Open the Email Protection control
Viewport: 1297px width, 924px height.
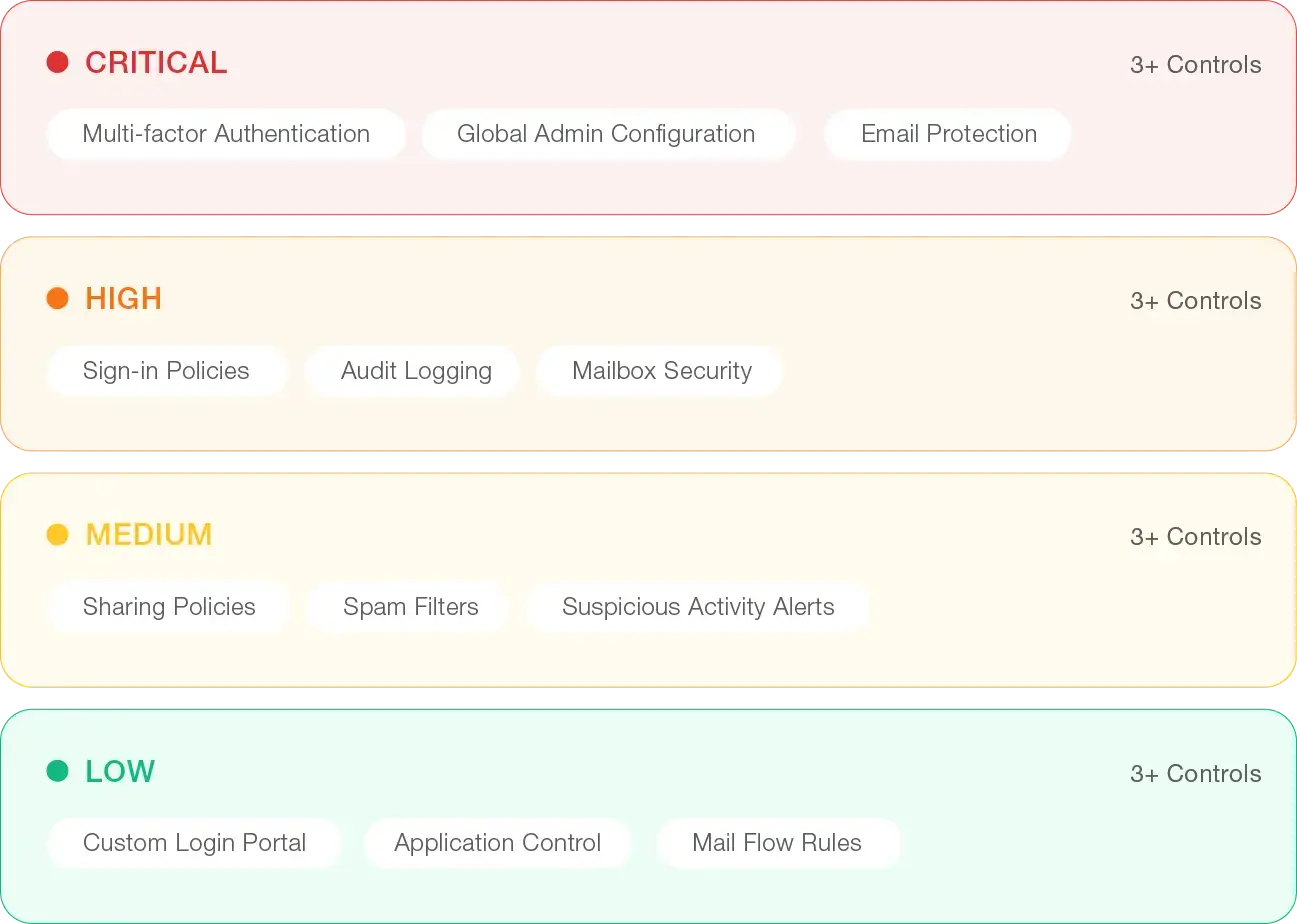(x=948, y=134)
